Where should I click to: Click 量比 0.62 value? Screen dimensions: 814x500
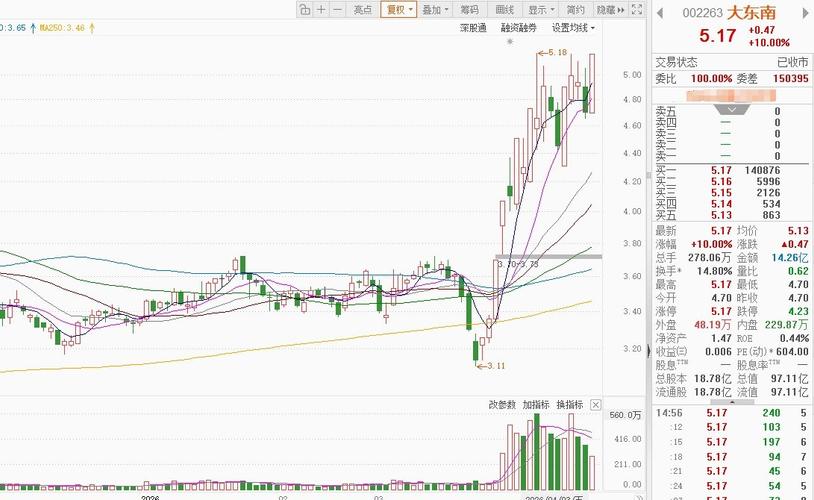[798, 271]
